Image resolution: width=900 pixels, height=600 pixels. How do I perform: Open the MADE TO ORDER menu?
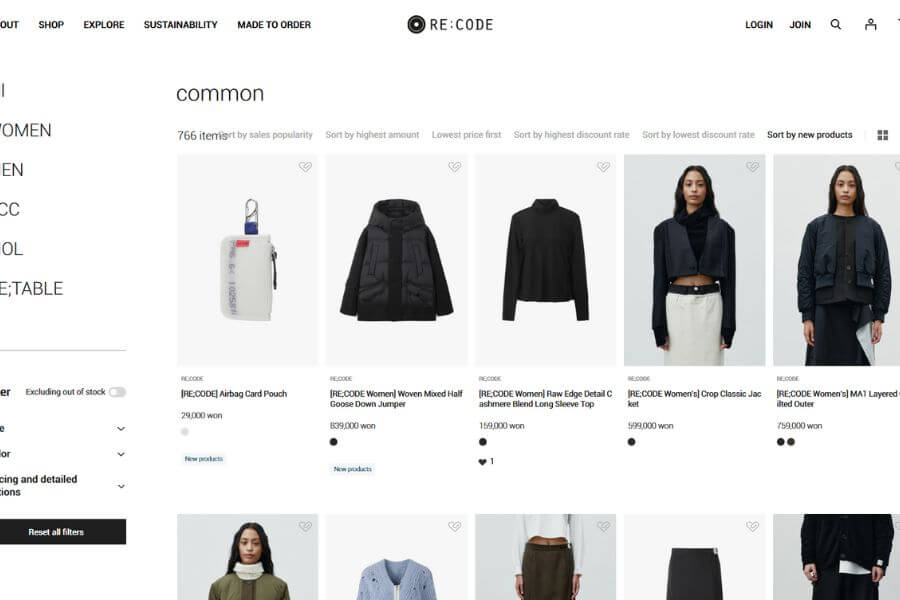(x=274, y=25)
